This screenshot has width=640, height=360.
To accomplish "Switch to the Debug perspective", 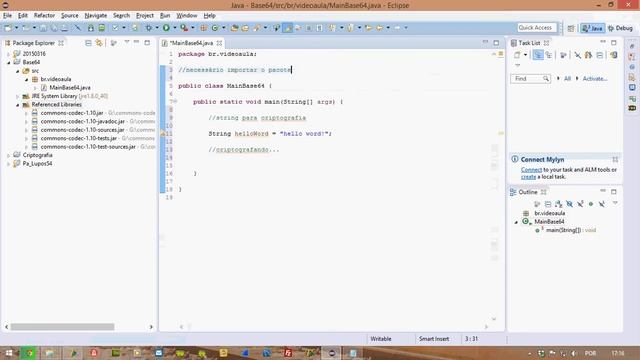I will click(x=620, y=28).
